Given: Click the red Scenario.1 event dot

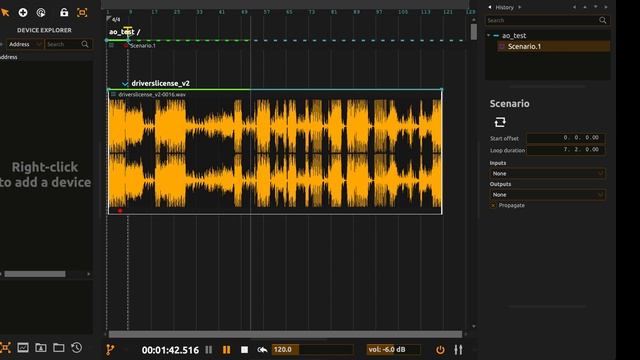Looking at the screenshot, I should coord(126,46).
